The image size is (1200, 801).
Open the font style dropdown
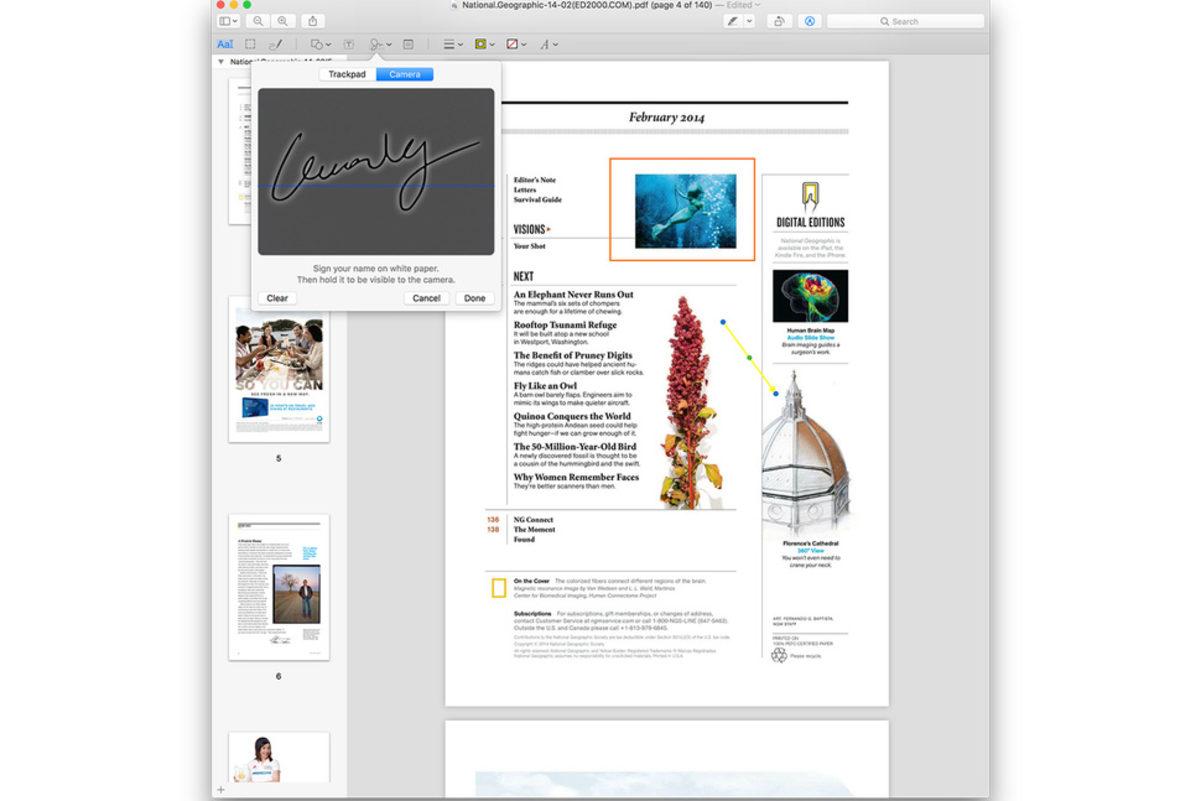click(546, 44)
